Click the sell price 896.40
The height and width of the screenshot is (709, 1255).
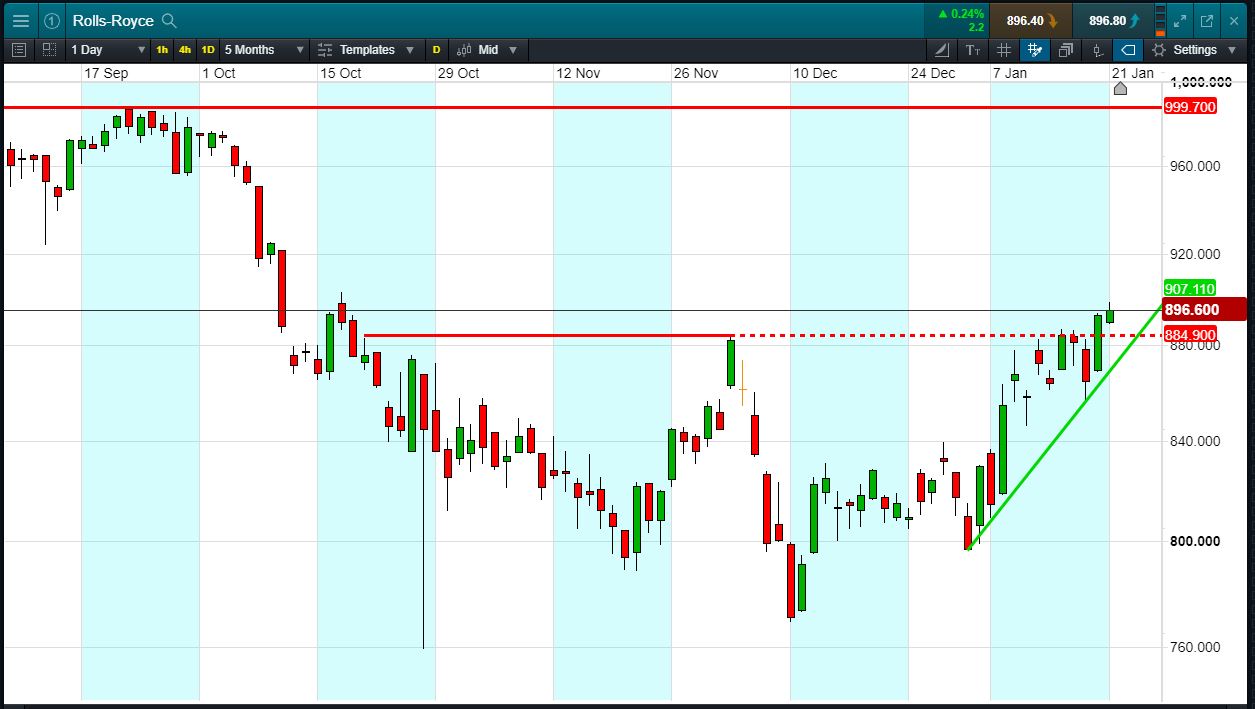pyautogui.click(x=1031, y=20)
